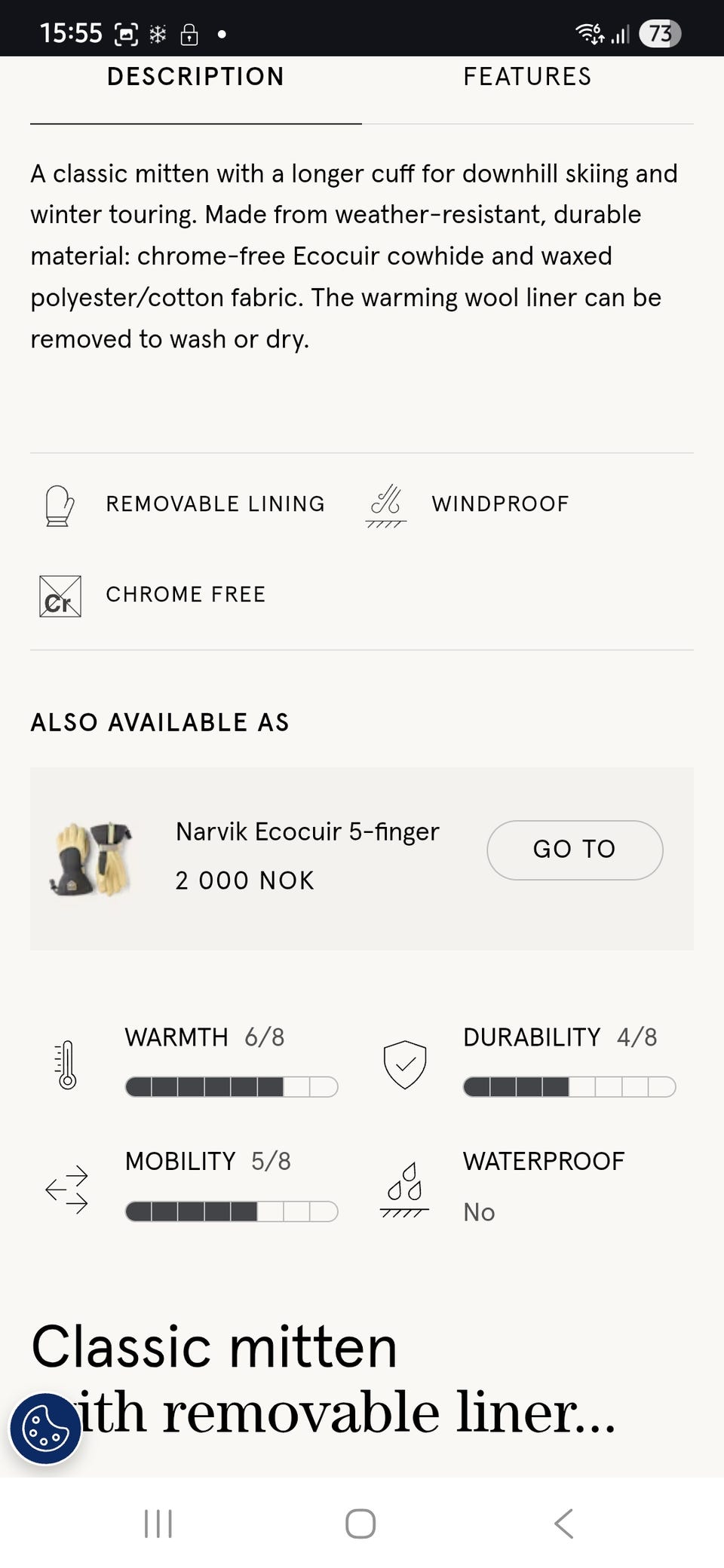
Task: Open cookie settings button
Action: pos(45,1429)
